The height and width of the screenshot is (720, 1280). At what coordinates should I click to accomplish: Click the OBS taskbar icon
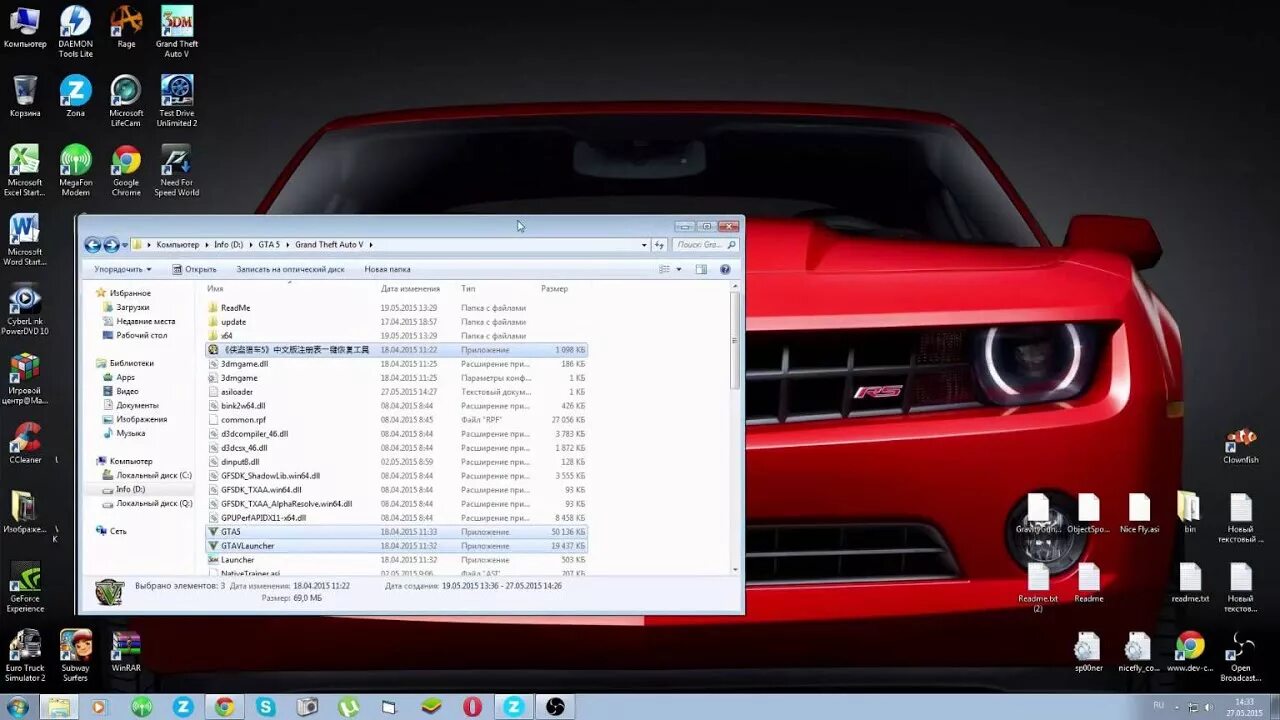click(x=554, y=706)
